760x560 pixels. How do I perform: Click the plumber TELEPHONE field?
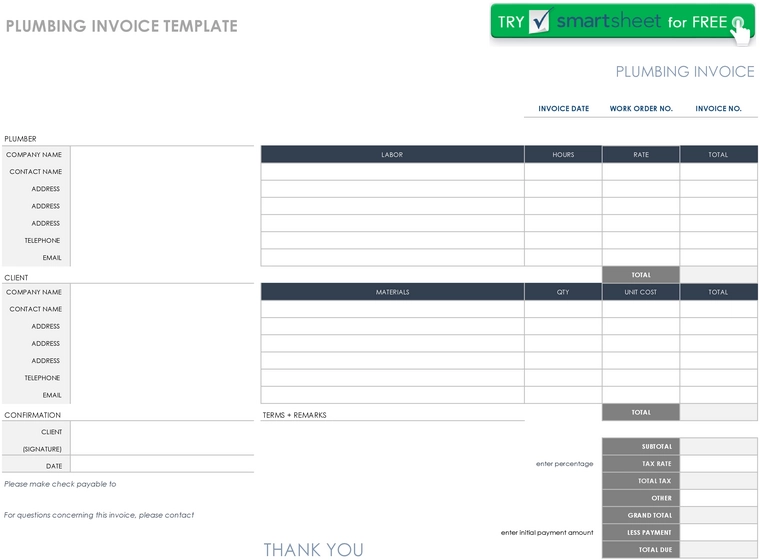coord(162,240)
